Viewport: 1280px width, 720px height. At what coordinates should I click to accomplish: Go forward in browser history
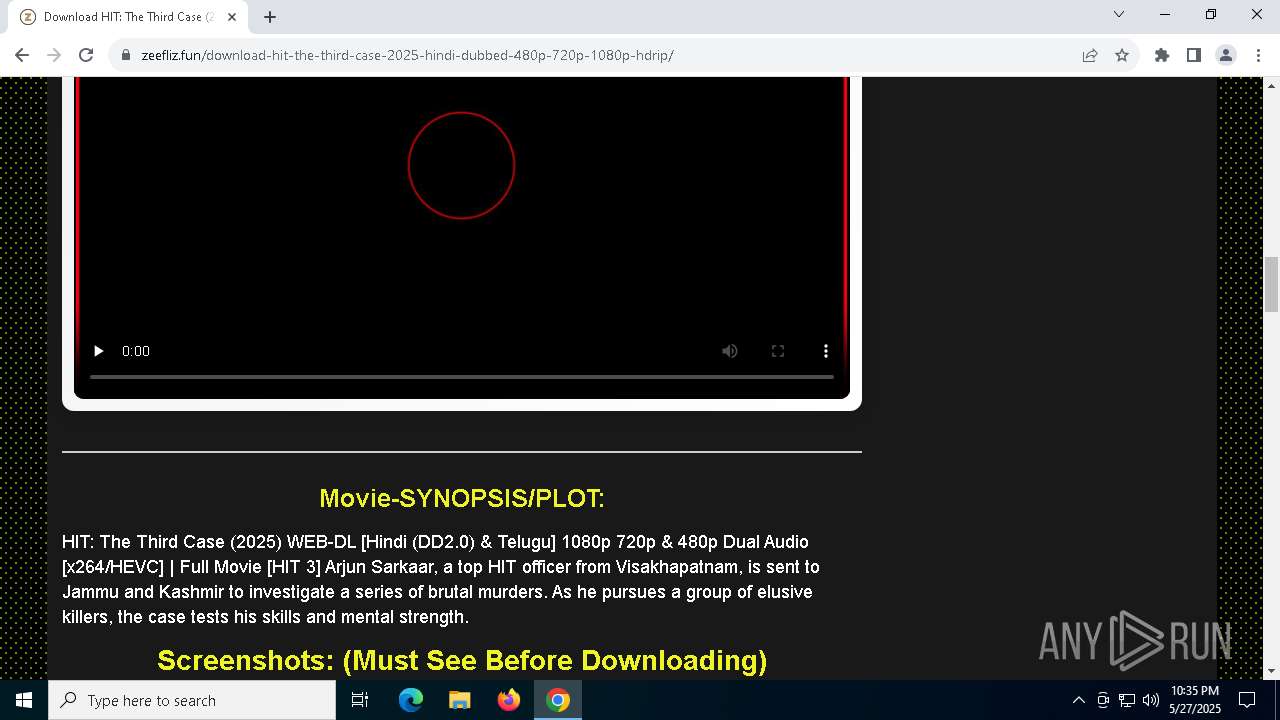[x=54, y=55]
